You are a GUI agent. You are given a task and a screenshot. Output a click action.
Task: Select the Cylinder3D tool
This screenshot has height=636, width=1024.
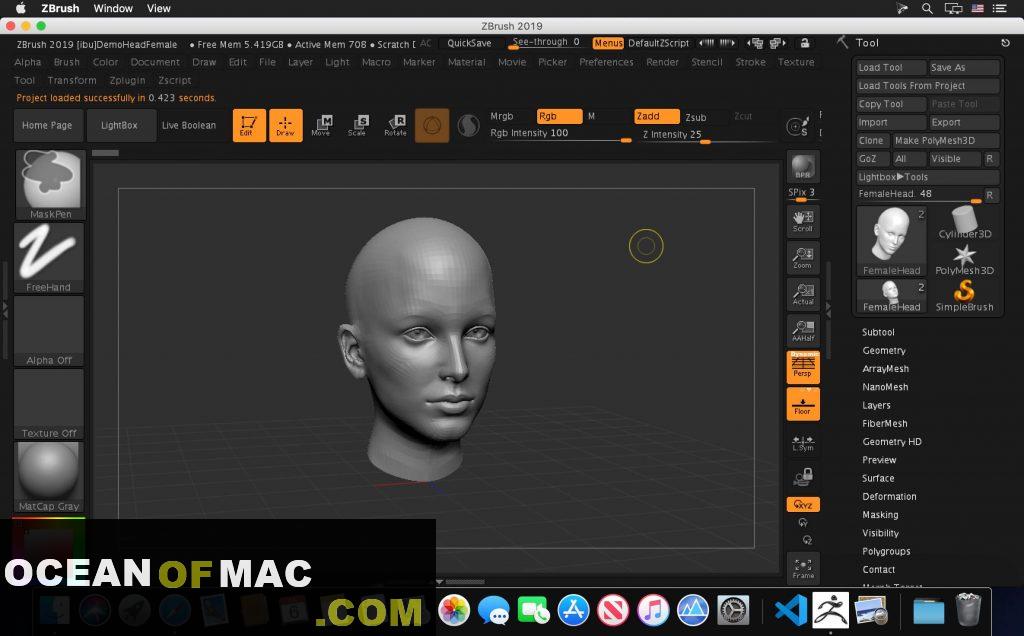[x=965, y=223]
